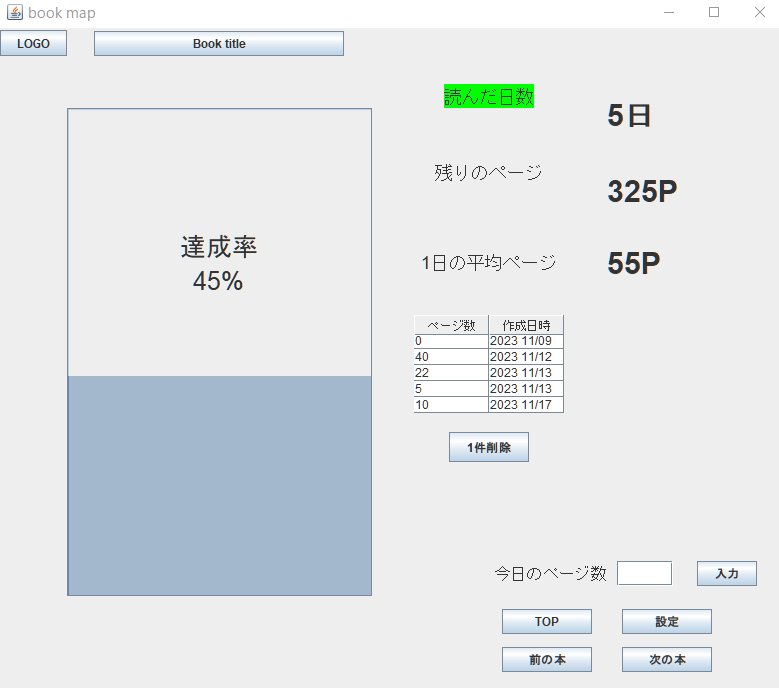Click the 今日のページ数 label

550,573
